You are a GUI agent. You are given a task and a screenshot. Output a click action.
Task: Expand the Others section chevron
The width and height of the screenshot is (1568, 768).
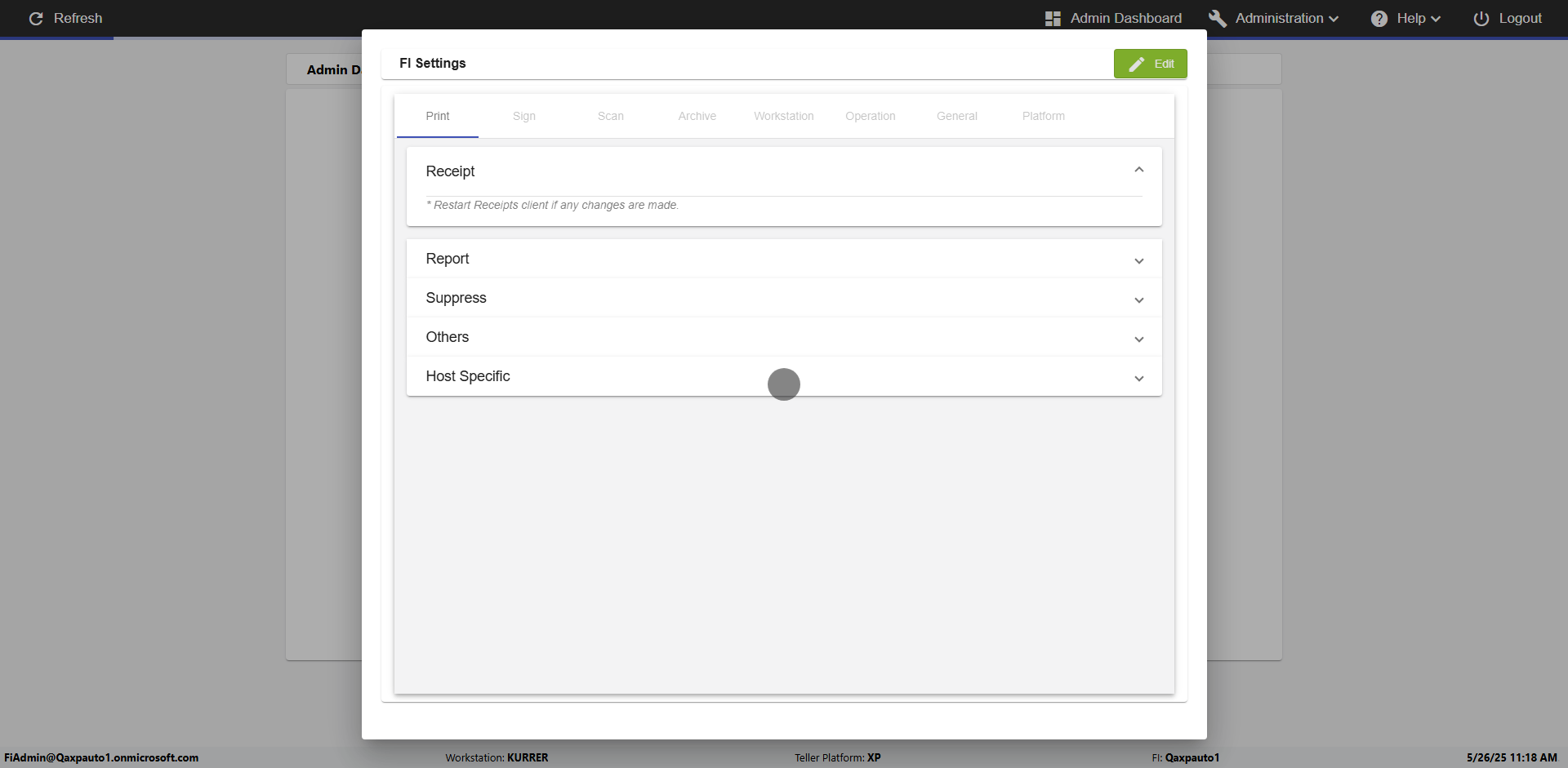point(1139,340)
